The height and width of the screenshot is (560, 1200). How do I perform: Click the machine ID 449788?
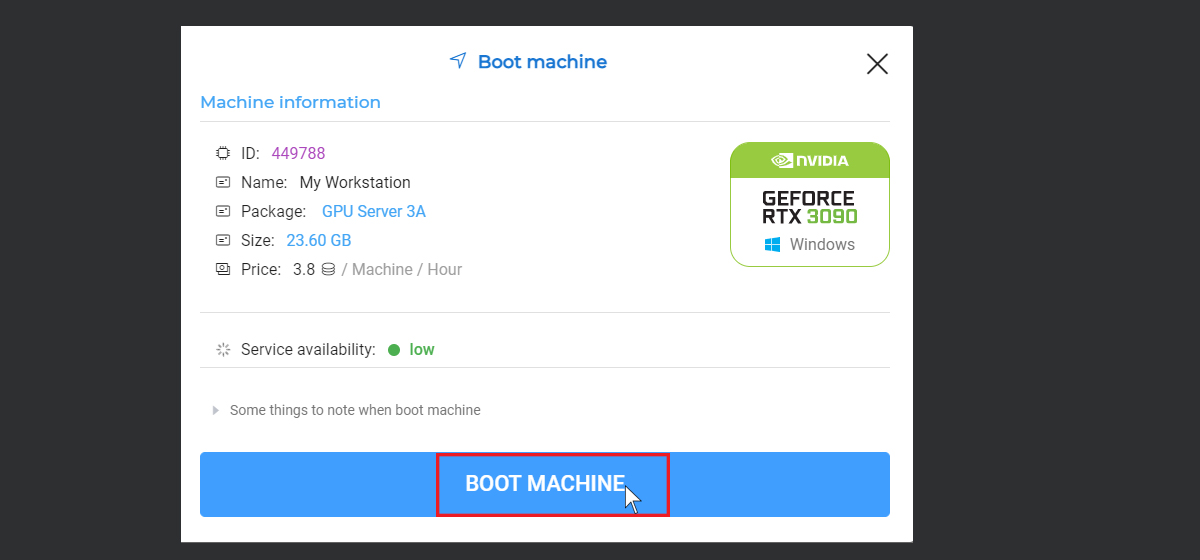click(x=298, y=153)
